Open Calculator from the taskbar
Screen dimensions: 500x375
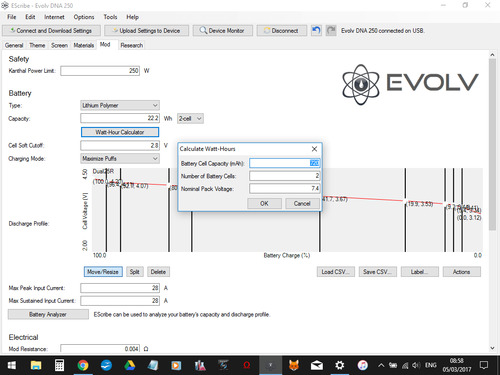click(x=60, y=365)
